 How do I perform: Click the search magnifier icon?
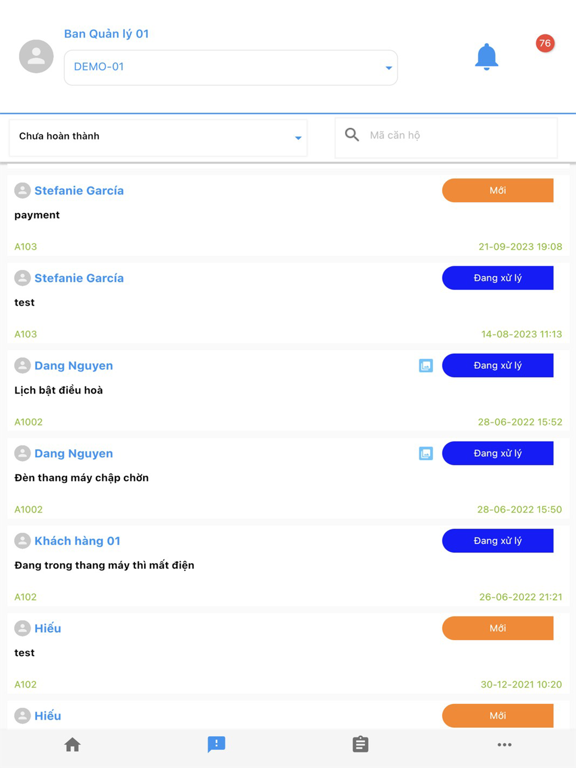tap(352, 135)
